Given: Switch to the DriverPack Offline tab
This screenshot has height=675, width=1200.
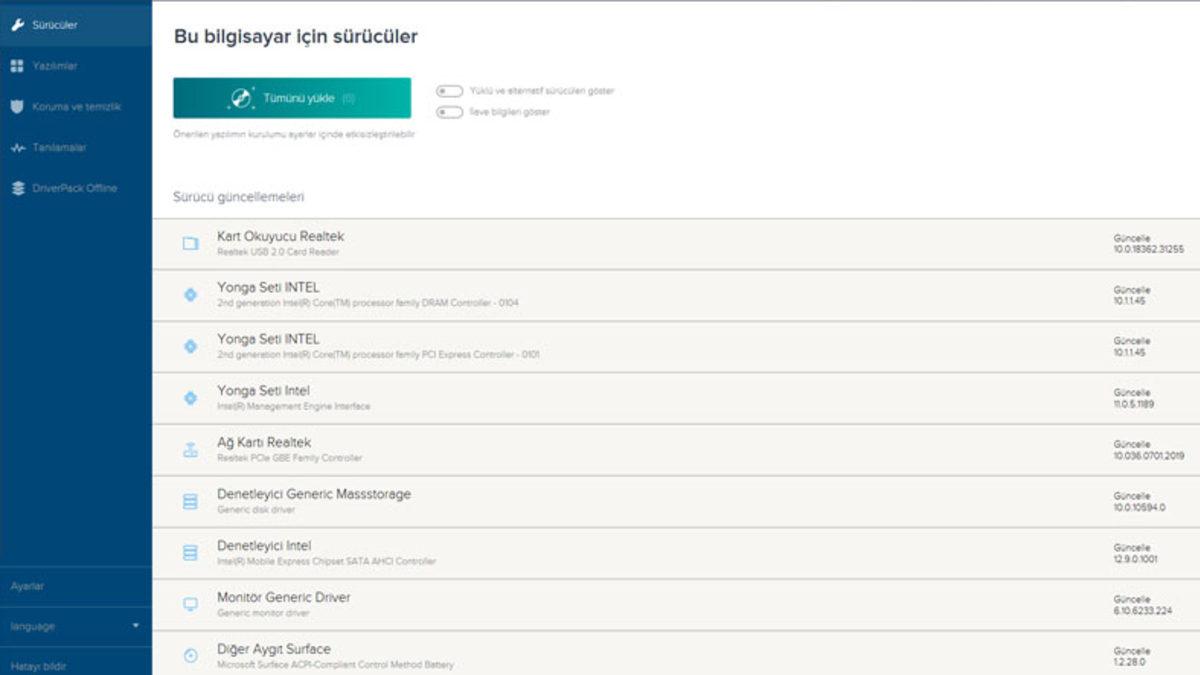Looking at the screenshot, I should (74, 187).
